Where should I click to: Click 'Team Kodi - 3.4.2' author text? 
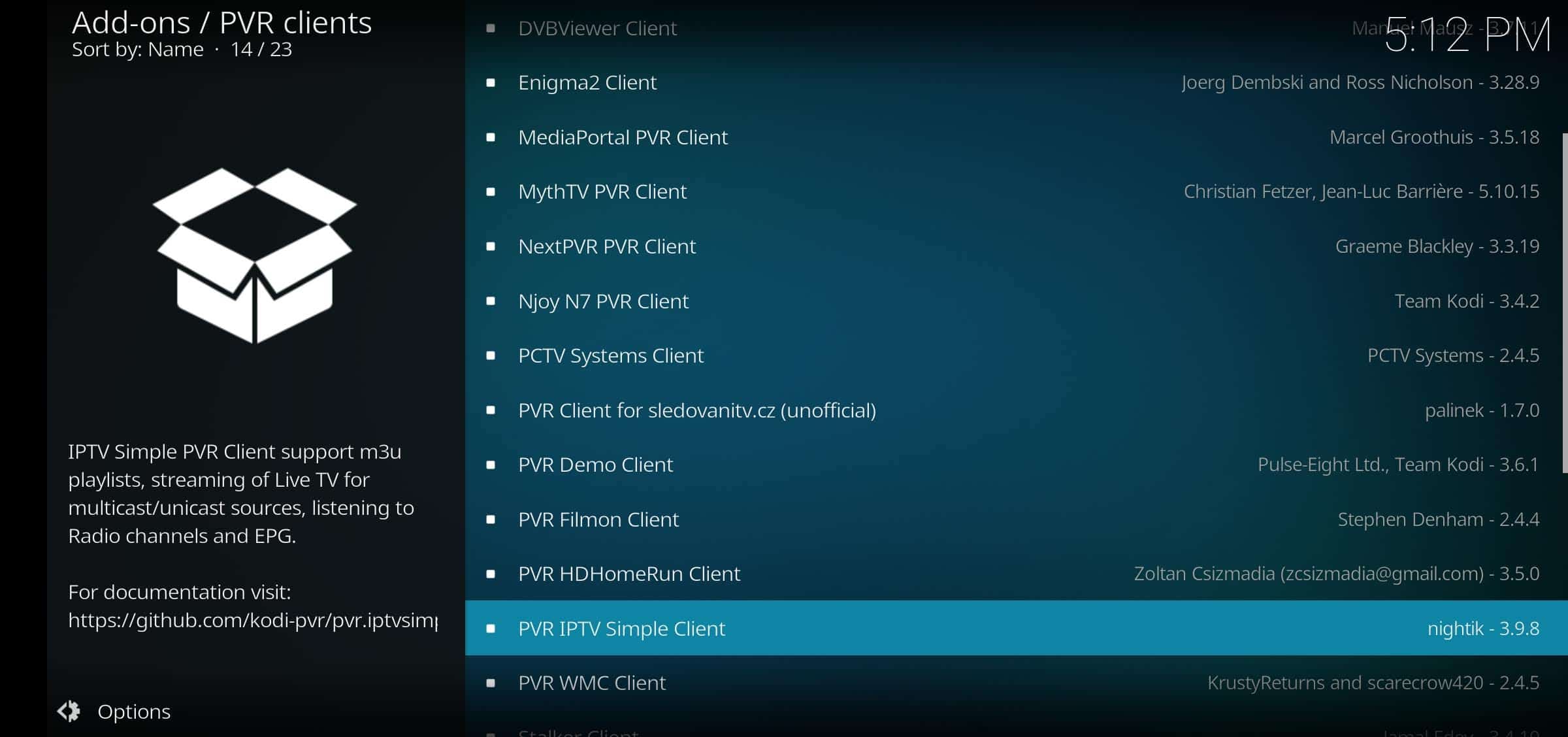click(1467, 301)
